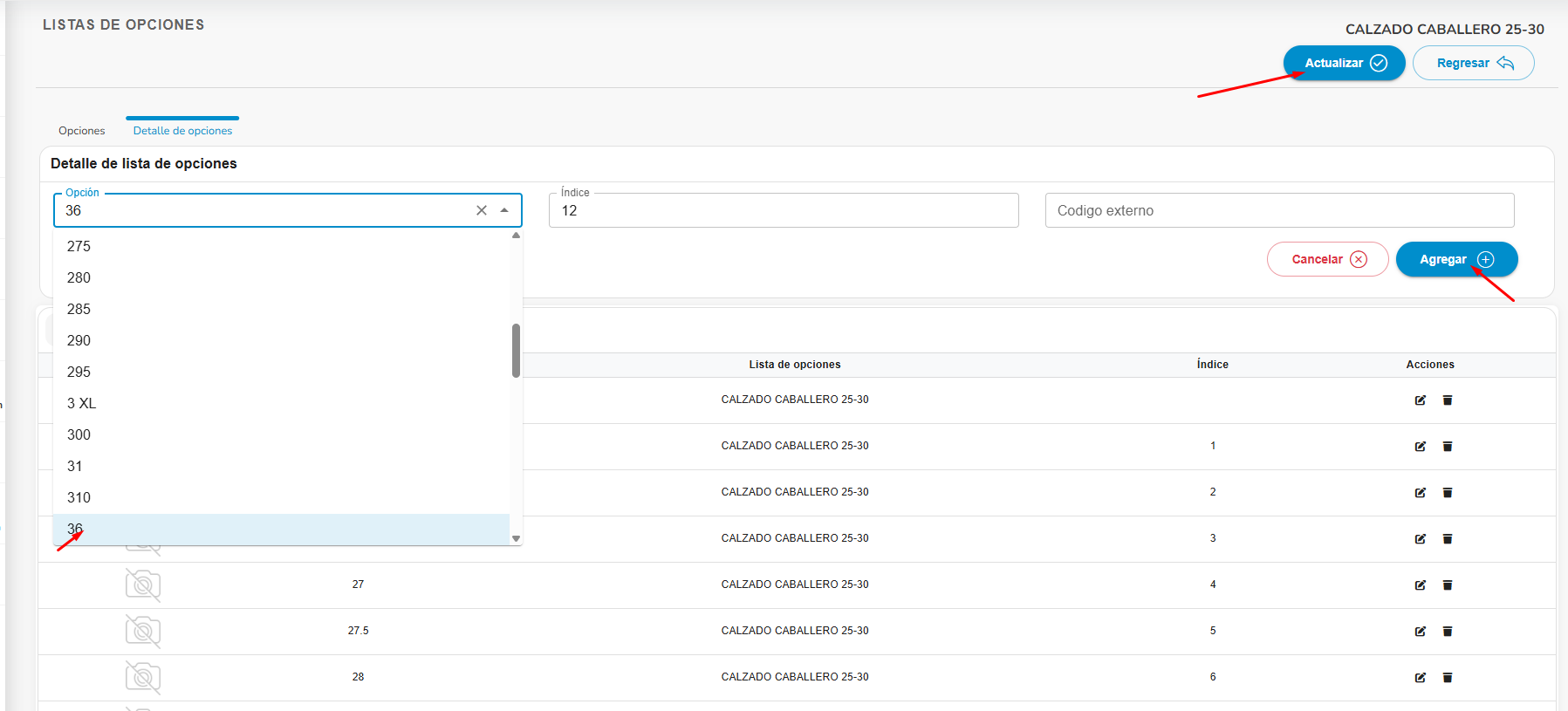Select option 31 in the dropdown list

click(x=281, y=466)
